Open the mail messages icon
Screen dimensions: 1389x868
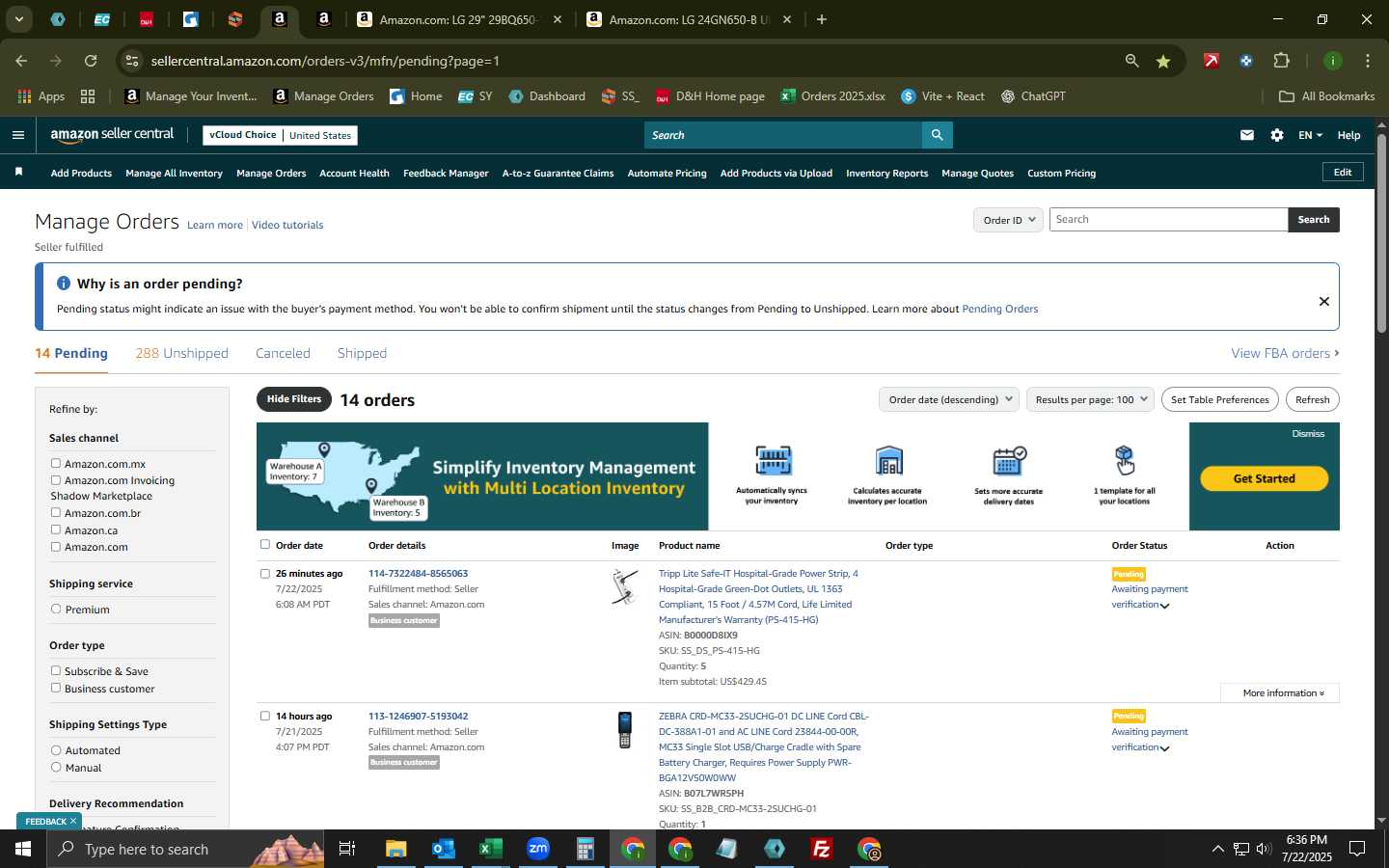pyautogui.click(x=1247, y=135)
